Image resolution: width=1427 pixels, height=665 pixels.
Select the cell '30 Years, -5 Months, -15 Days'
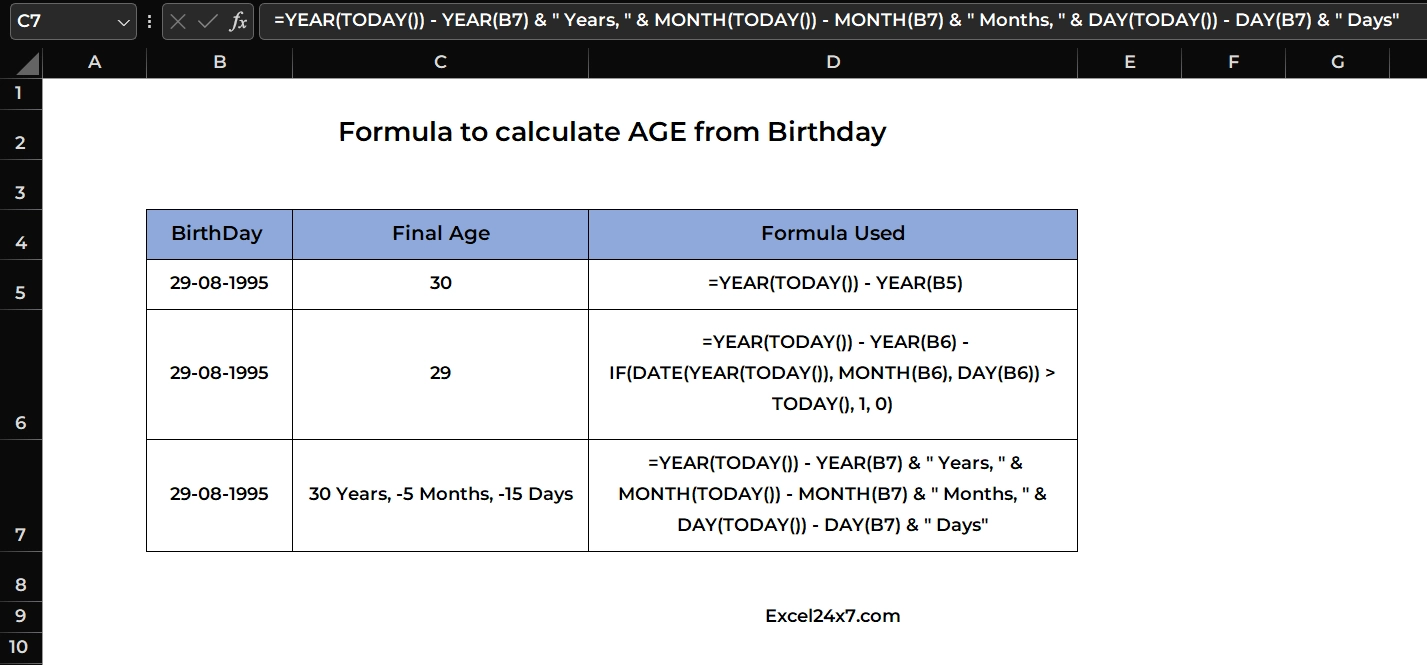[440, 495]
